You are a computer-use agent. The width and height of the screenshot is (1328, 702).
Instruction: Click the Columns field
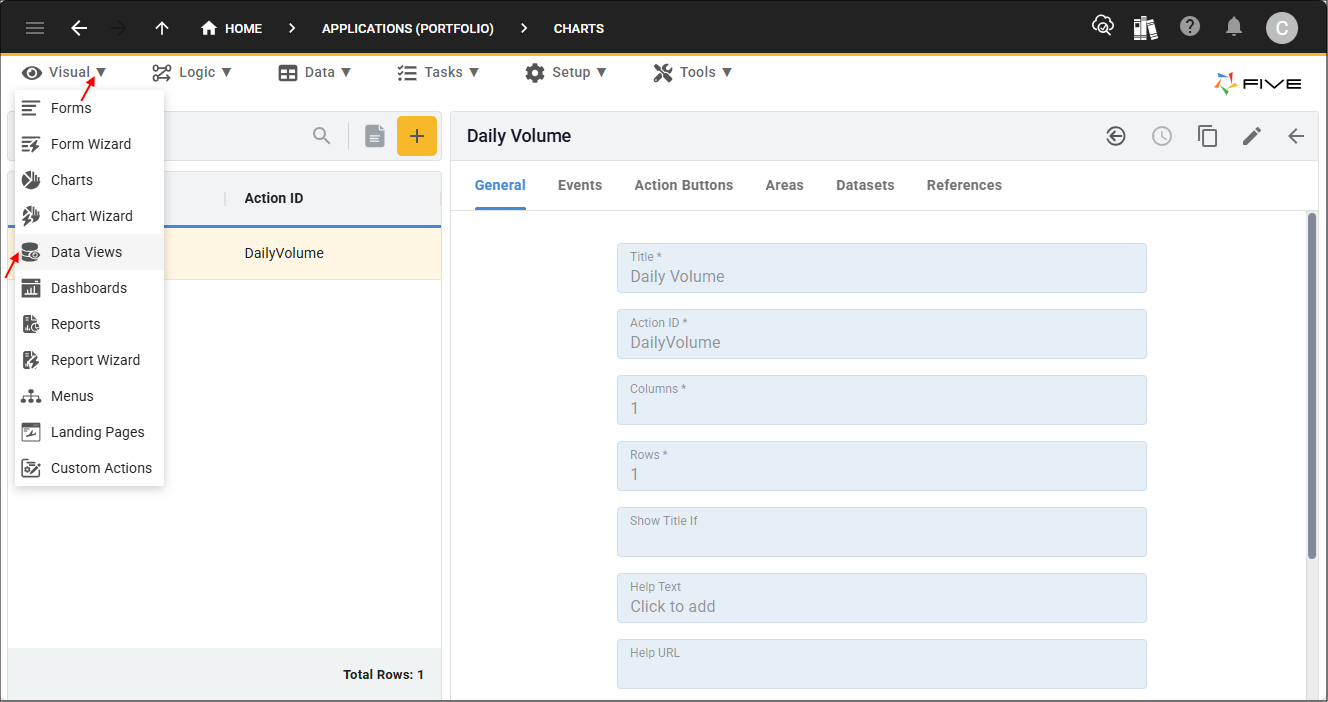click(x=882, y=400)
